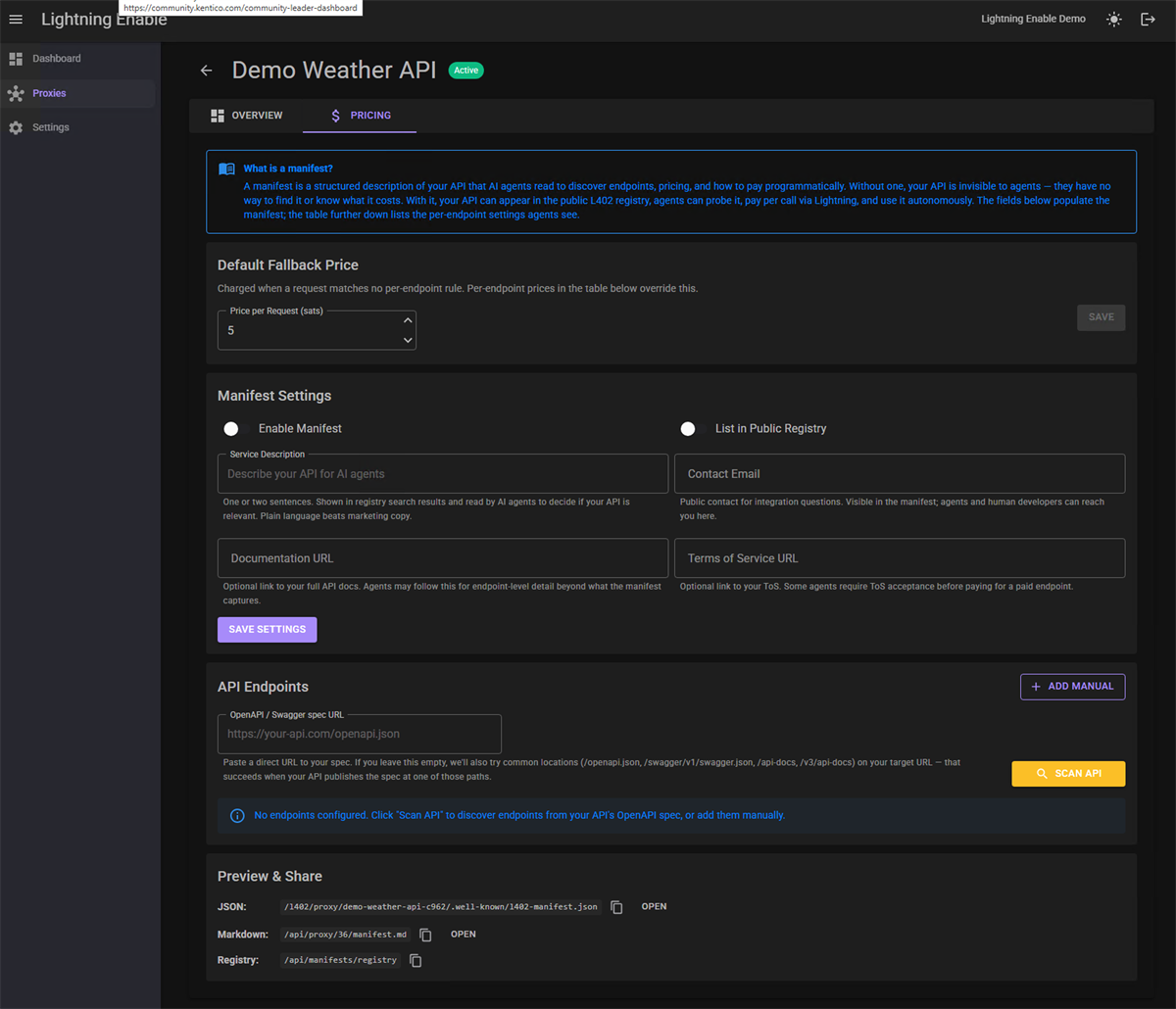Click Add Manual button
1176x1009 pixels.
pyautogui.click(x=1072, y=687)
